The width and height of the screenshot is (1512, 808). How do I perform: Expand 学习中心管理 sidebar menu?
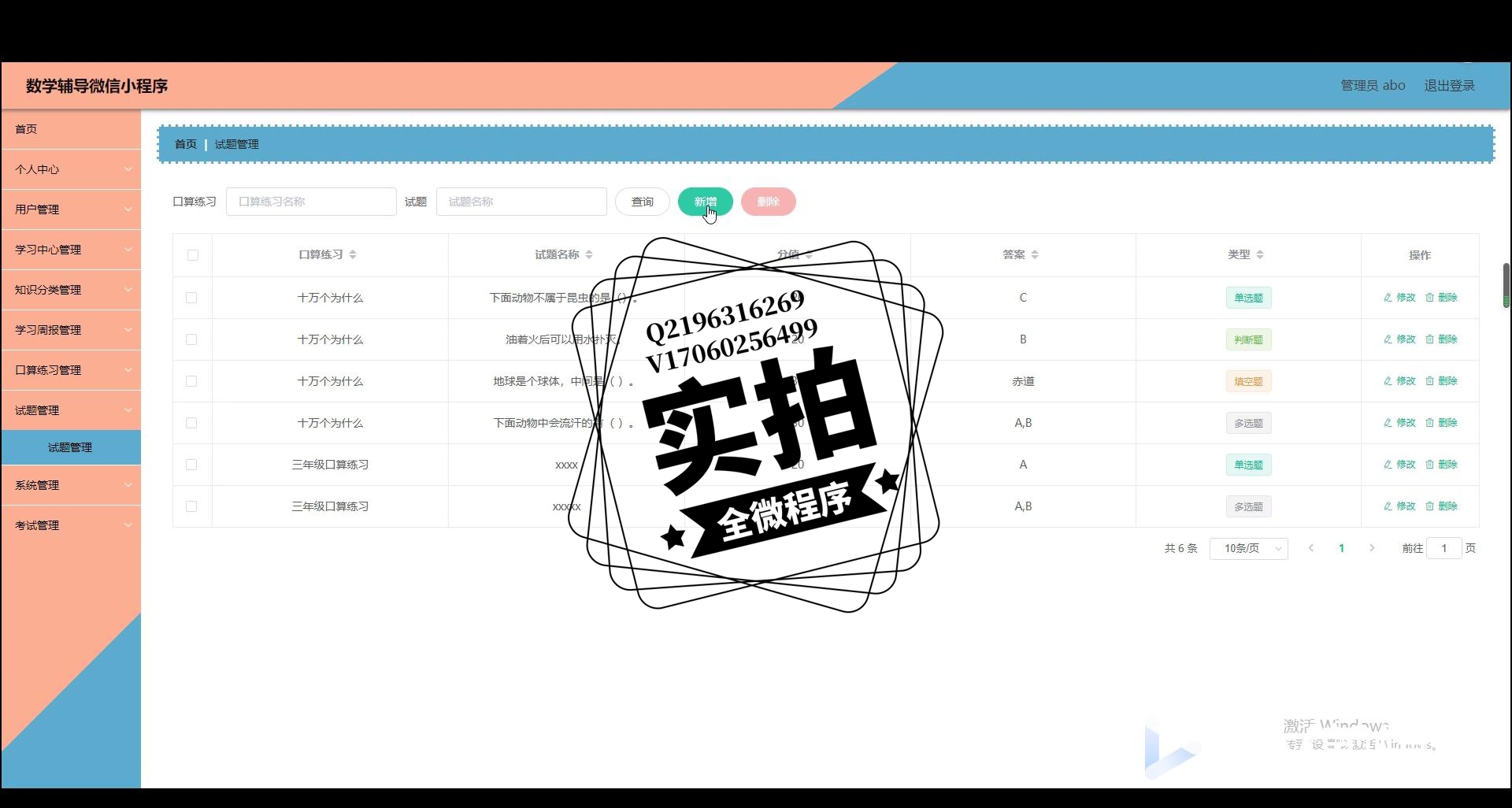point(71,250)
